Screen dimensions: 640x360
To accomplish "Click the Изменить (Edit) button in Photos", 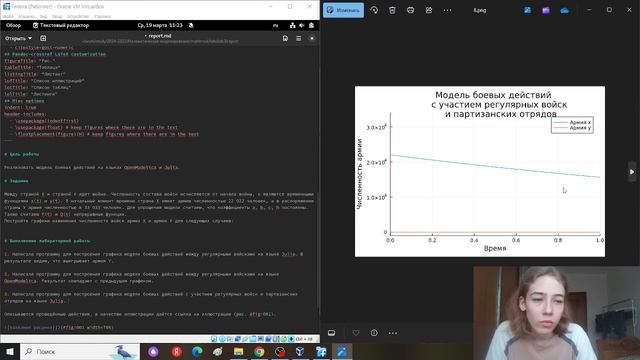I will click(x=343, y=10).
